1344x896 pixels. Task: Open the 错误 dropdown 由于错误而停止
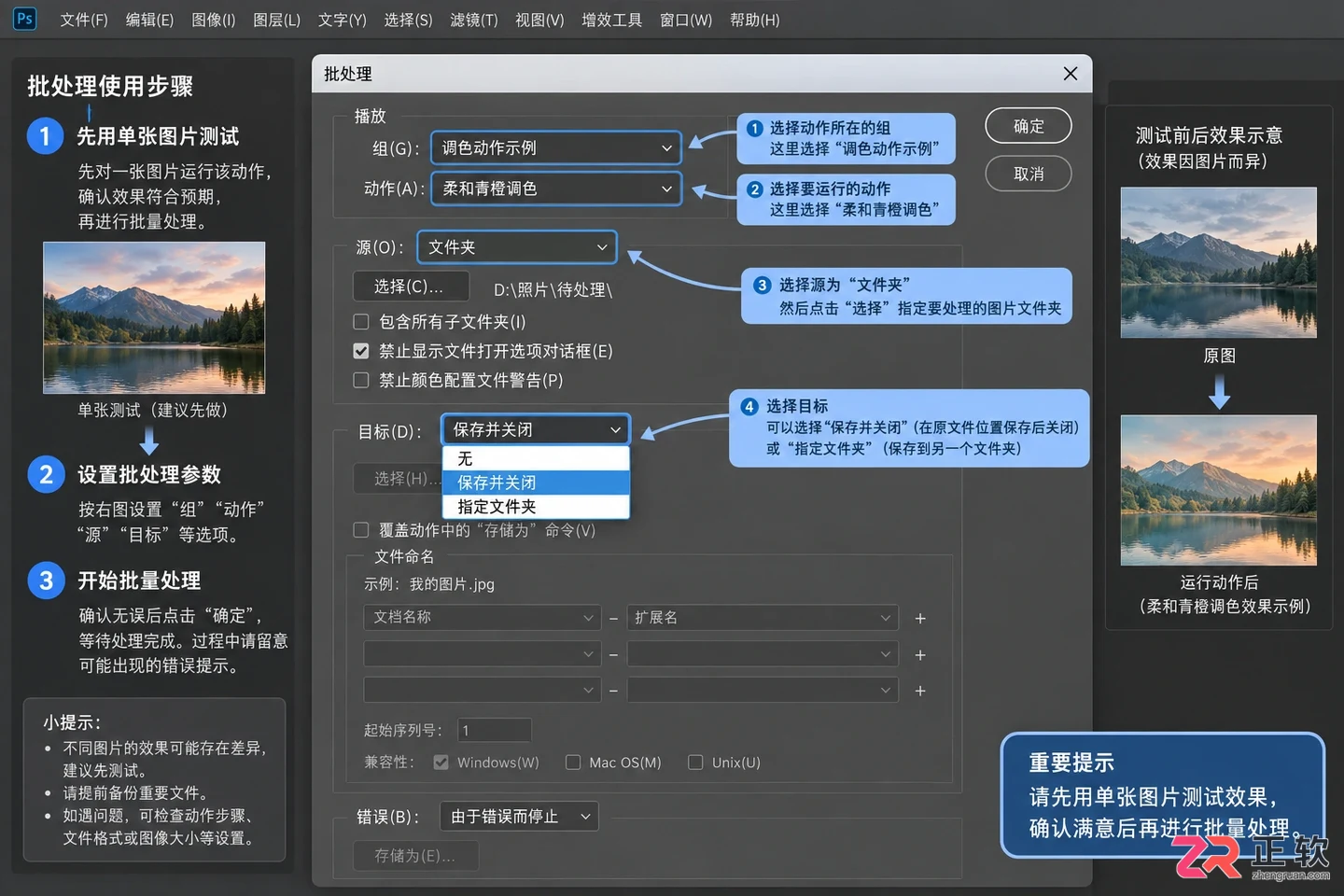pyautogui.click(x=519, y=817)
